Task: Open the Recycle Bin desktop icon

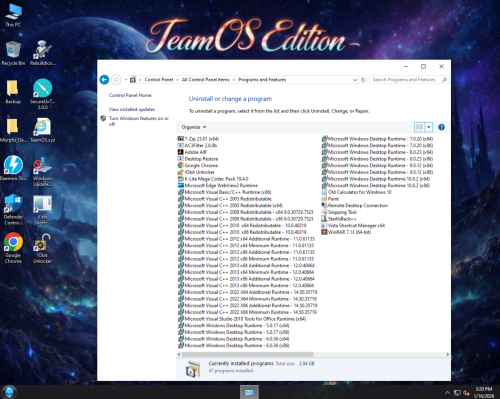Action: 13,53
